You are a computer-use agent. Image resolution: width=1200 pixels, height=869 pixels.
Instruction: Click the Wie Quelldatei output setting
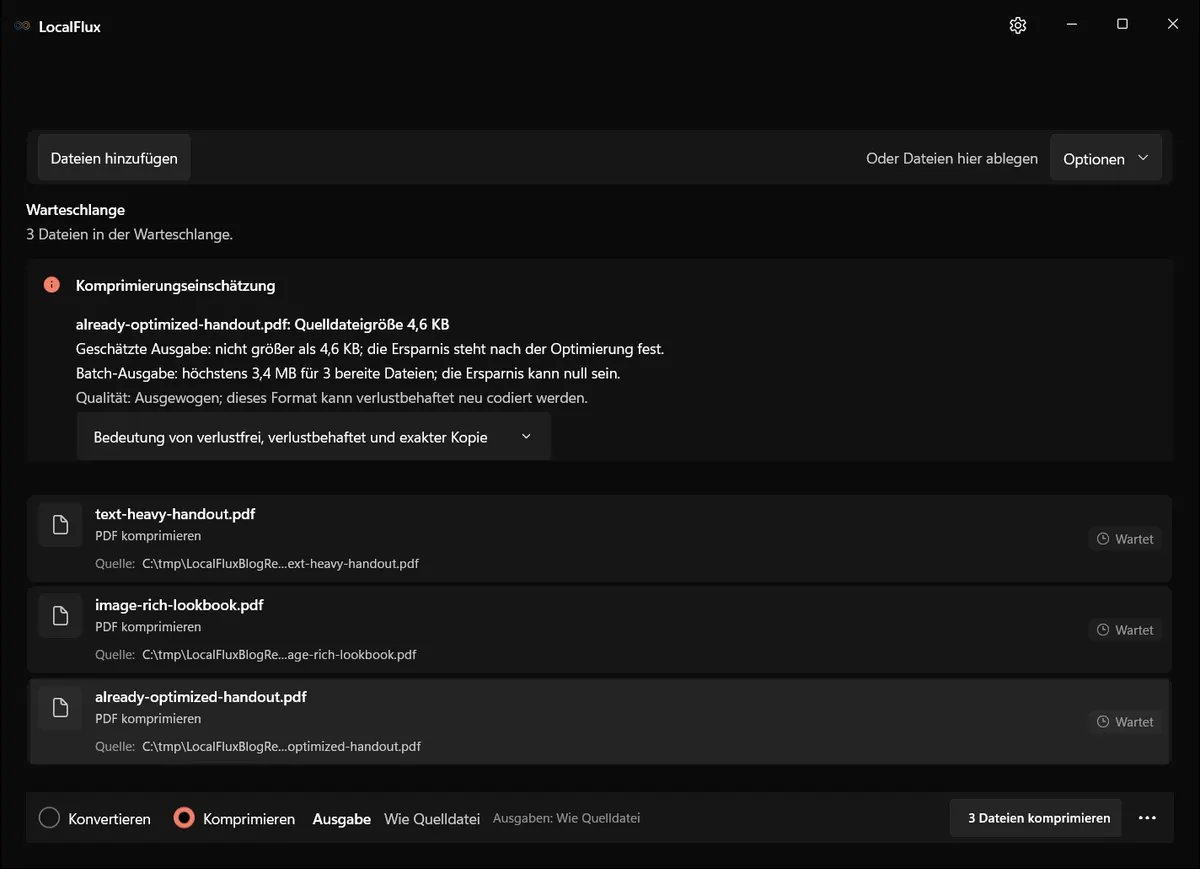coord(432,819)
